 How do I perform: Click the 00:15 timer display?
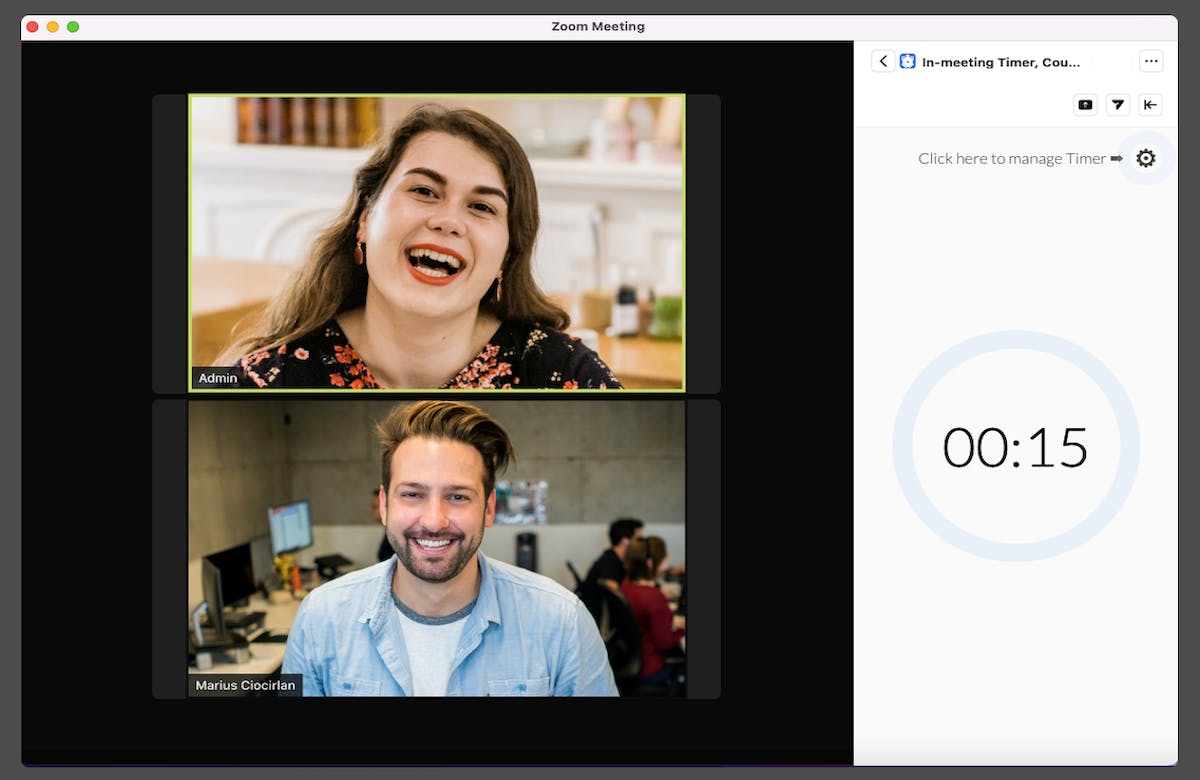click(1015, 447)
